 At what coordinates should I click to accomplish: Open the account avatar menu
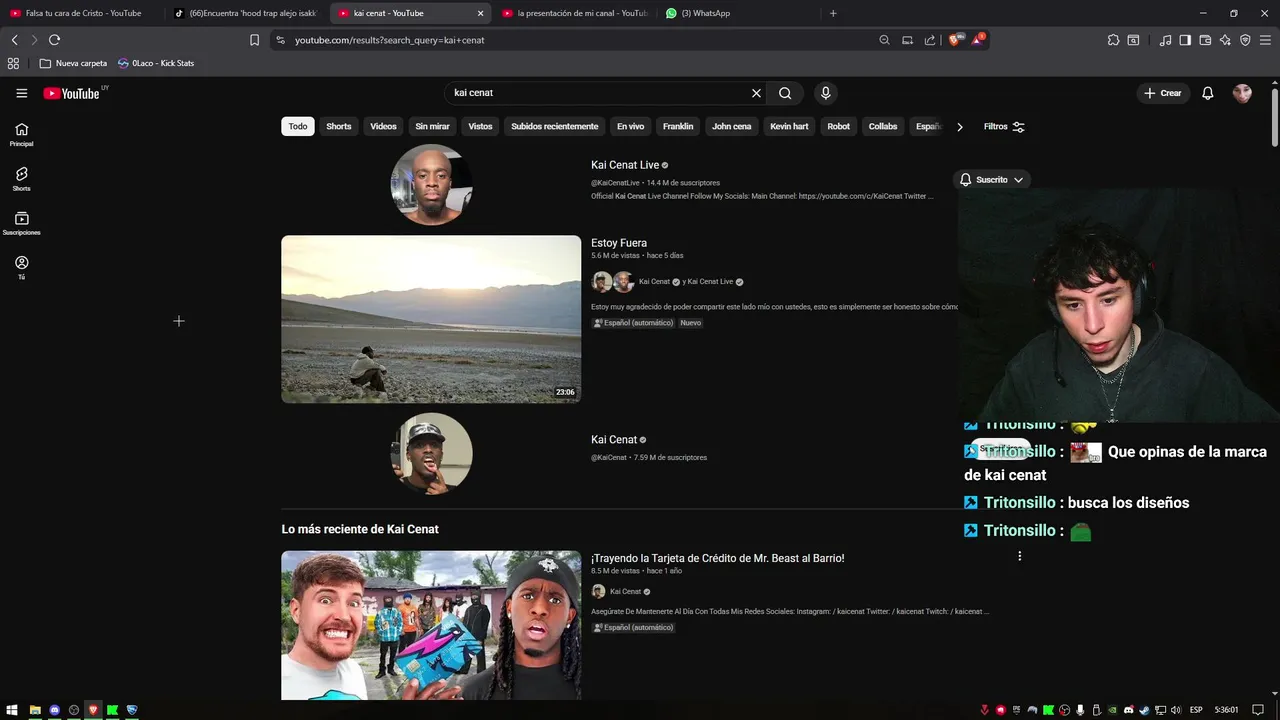(1242, 93)
